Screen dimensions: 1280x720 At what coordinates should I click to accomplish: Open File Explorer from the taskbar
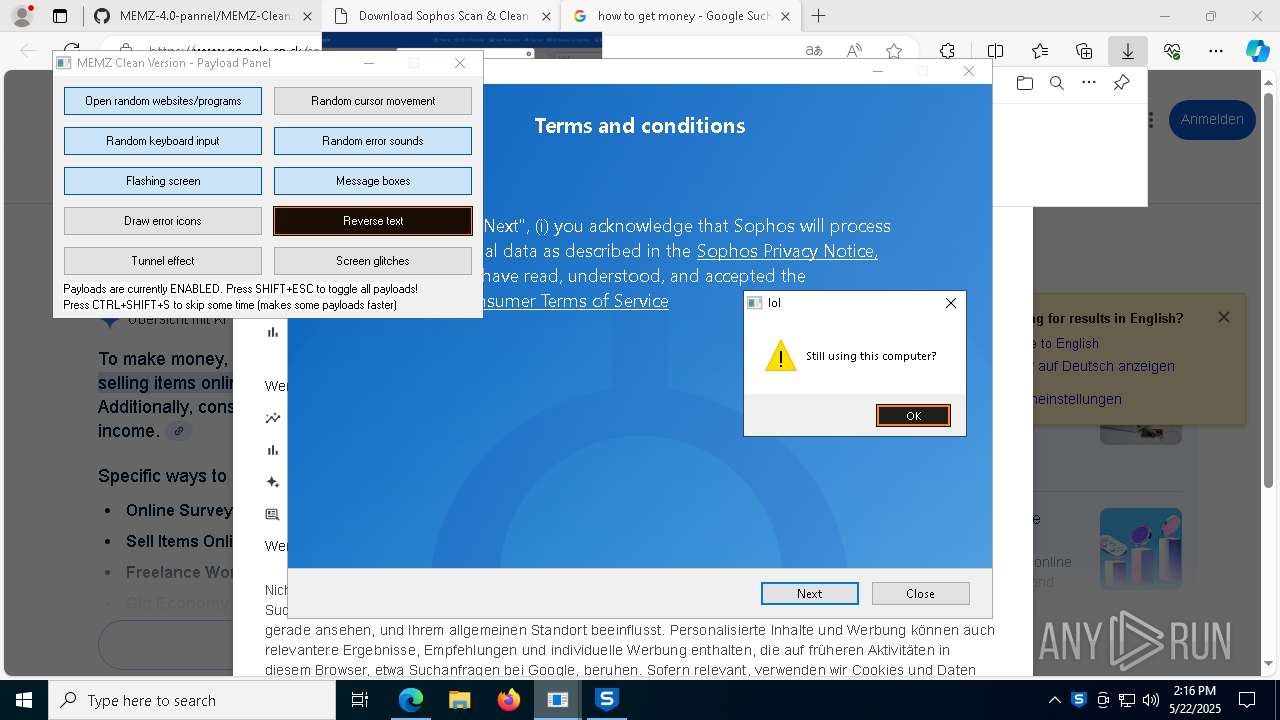[x=459, y=700]
